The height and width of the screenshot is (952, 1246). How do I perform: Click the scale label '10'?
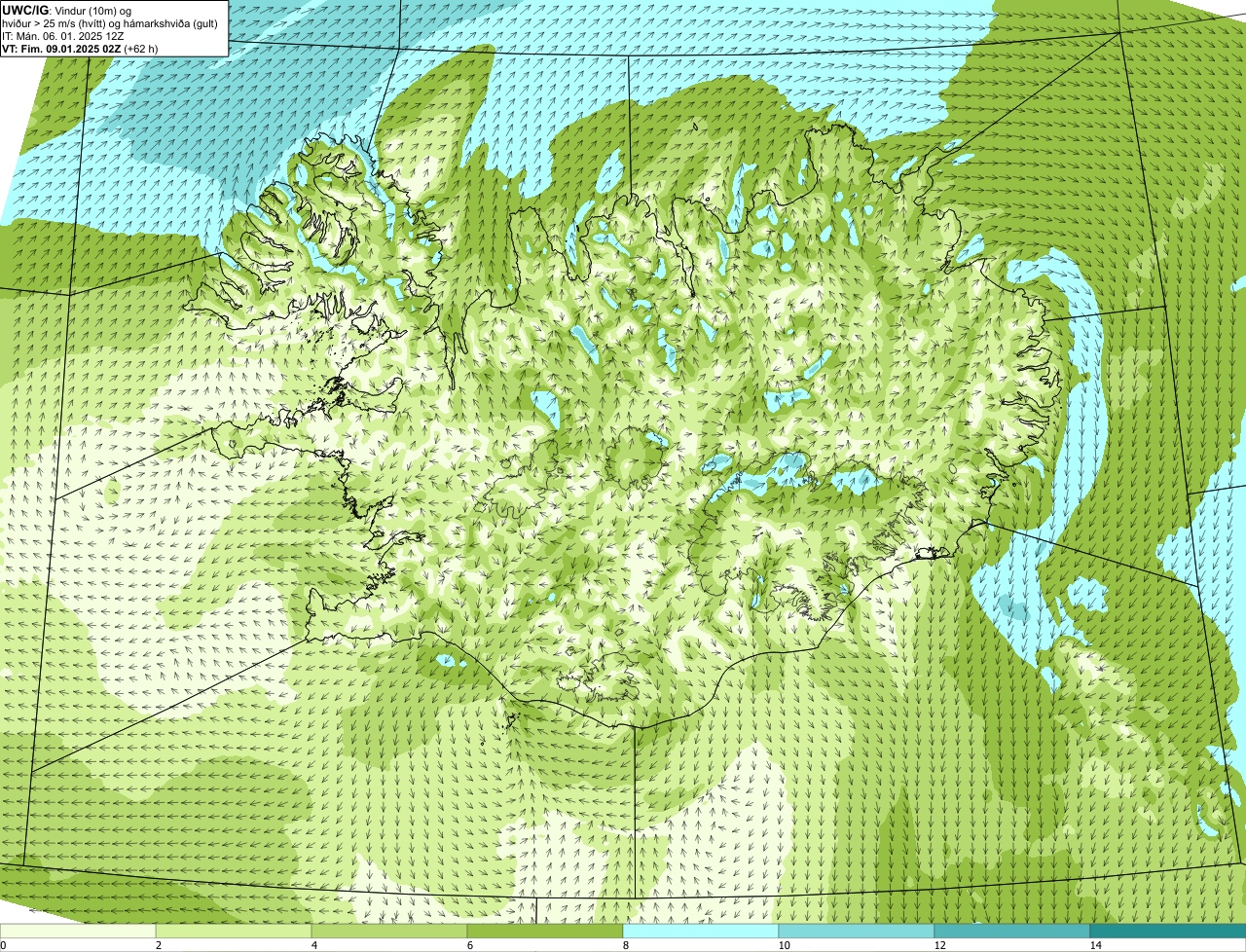tap(784, 945)
